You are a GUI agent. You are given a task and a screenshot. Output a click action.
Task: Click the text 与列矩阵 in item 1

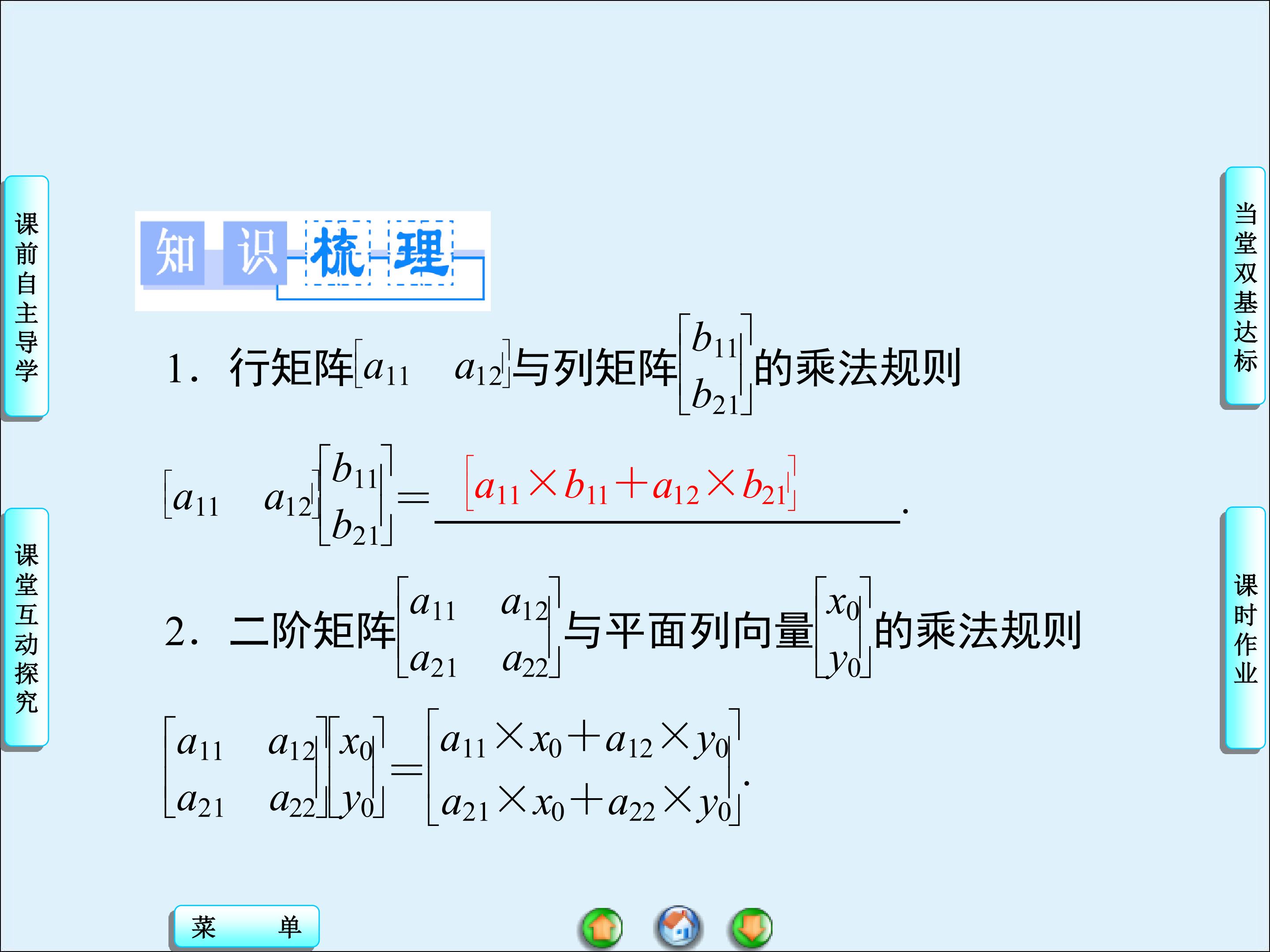[594, 368]
